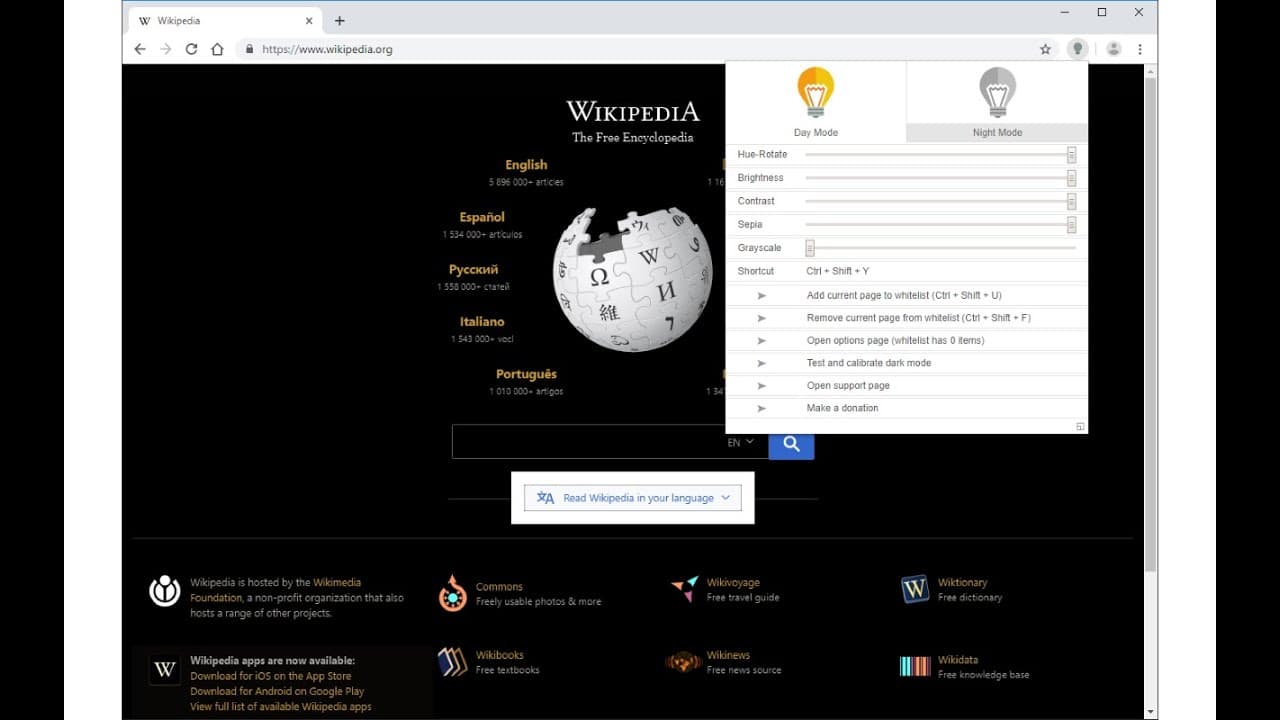Download for iOS on the App Store

(271, 676)
